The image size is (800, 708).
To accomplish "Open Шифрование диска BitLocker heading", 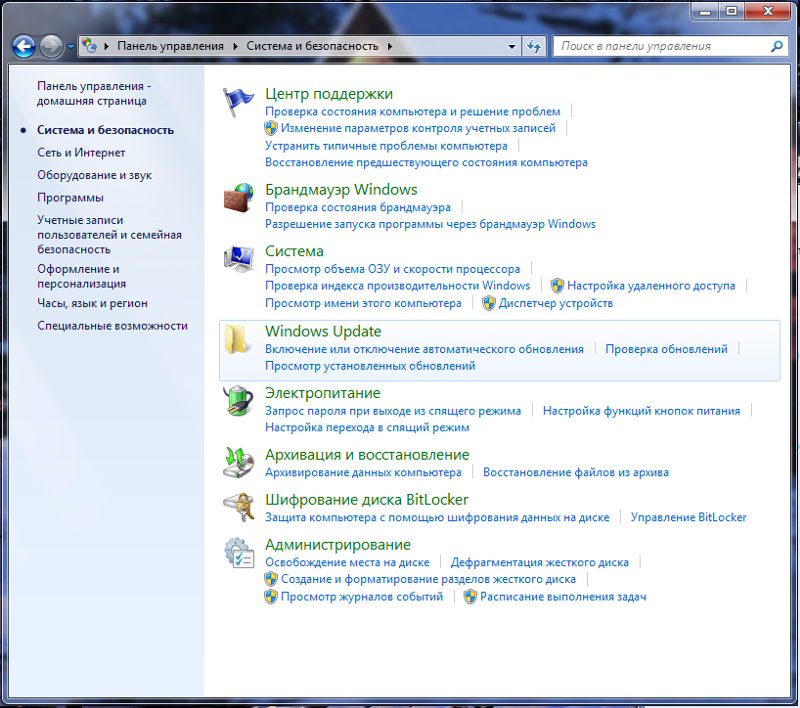I will pos(367,499).
